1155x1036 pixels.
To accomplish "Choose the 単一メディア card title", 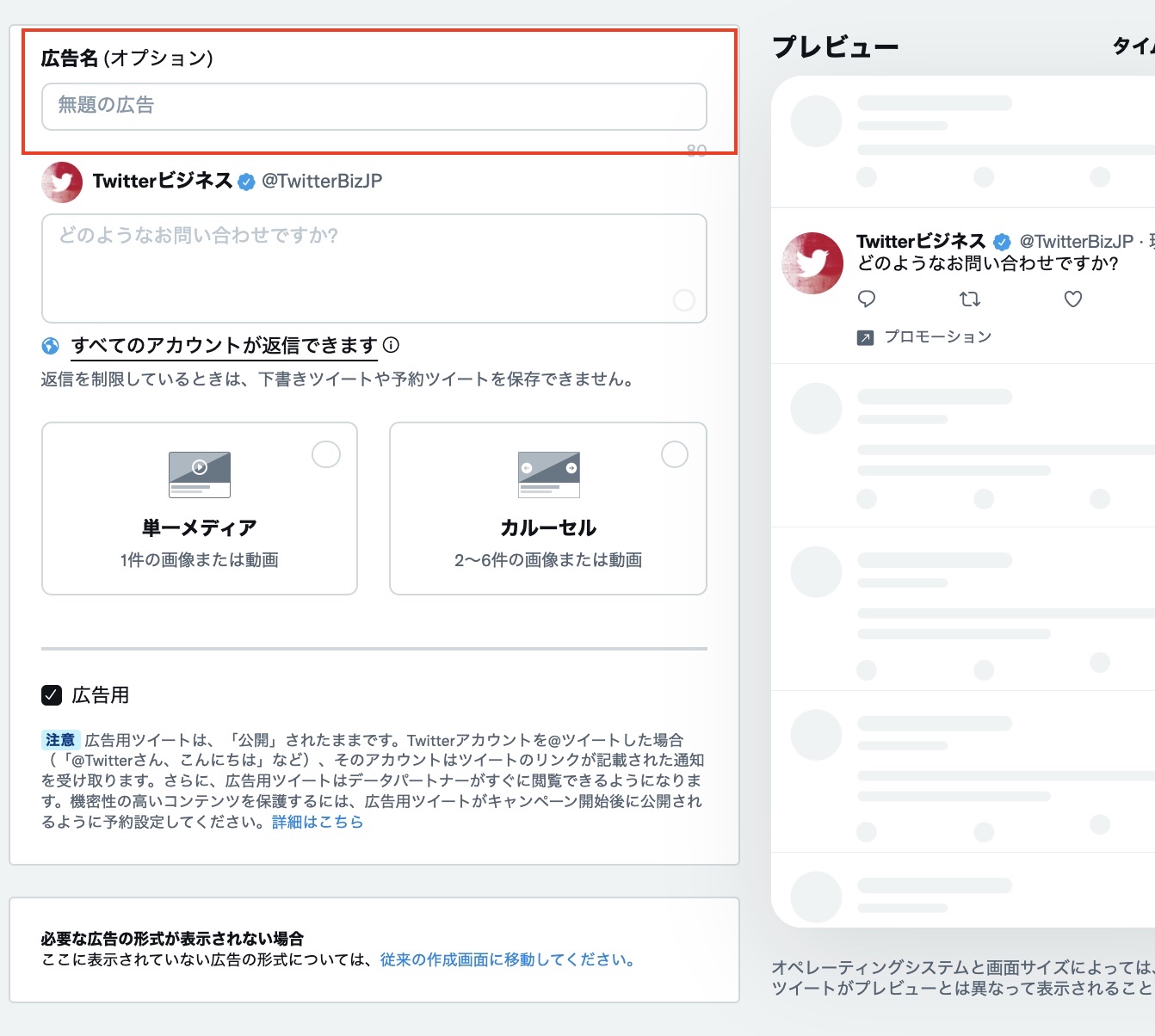I will pyautogui.click(x=200, y=527).
